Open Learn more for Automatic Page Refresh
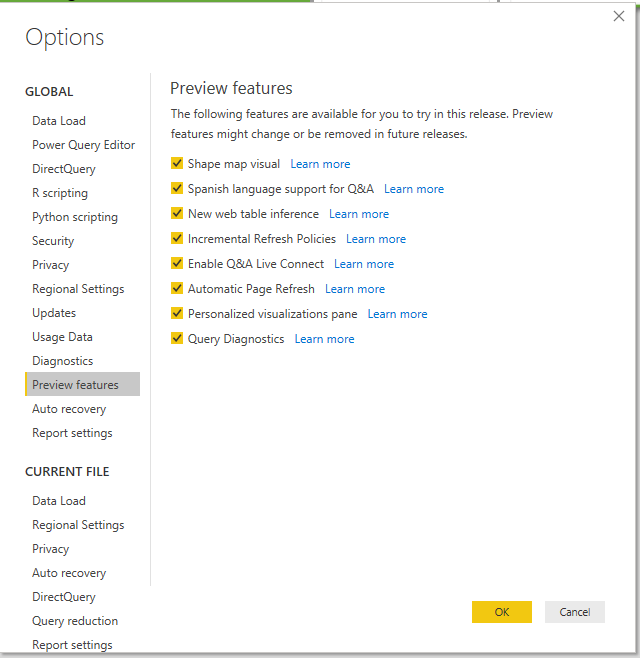This screenshot has width=640, height=658. click(x=355, y=289)
